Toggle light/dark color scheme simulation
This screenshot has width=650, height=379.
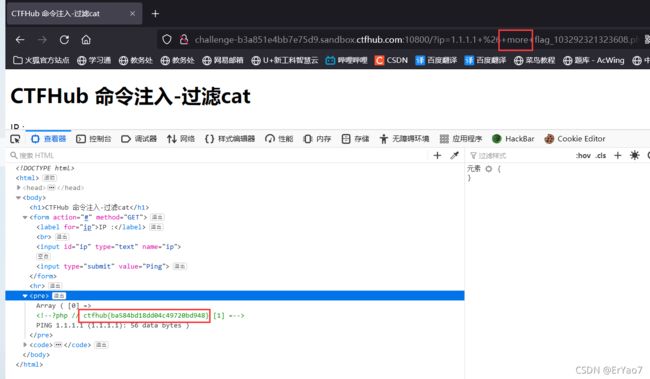click(635, 155)
